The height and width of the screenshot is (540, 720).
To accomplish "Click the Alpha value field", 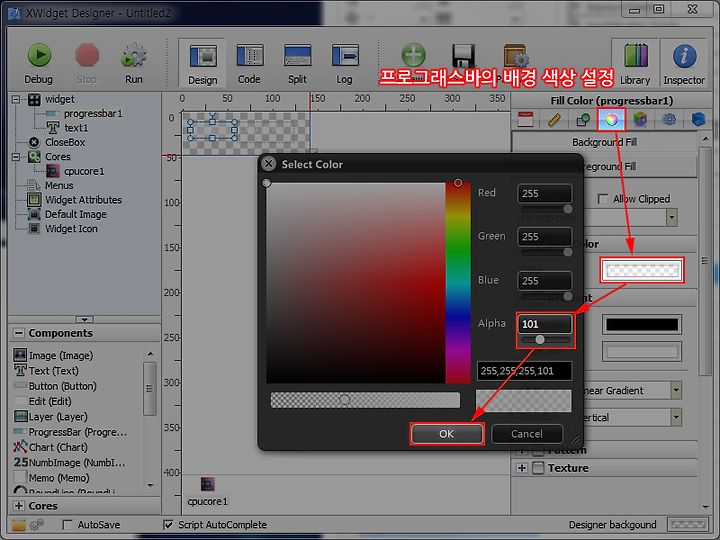I will click(x=545, y=324).
